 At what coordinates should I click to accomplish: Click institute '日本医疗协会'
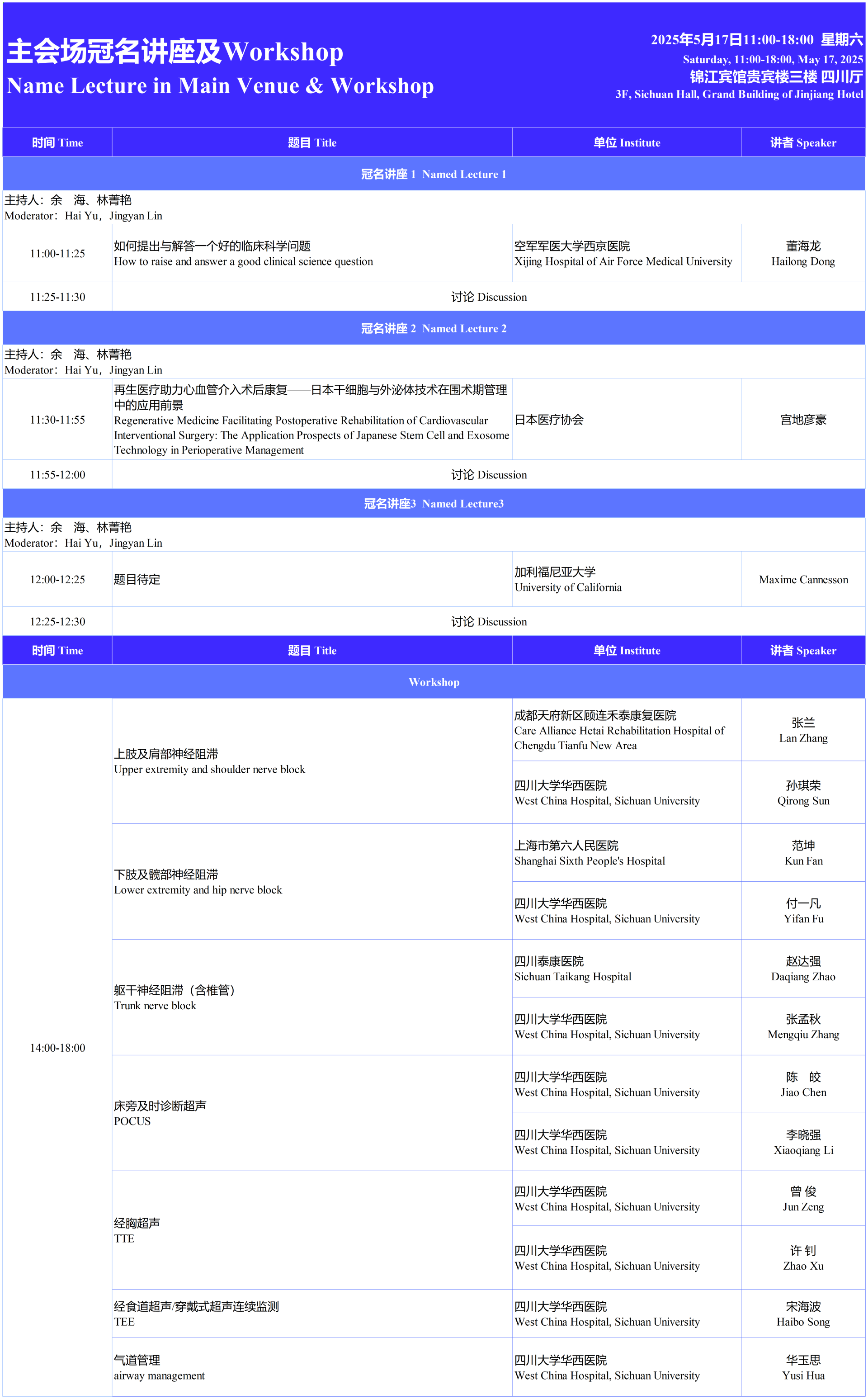pyautogui.click(x=549, y=420)
